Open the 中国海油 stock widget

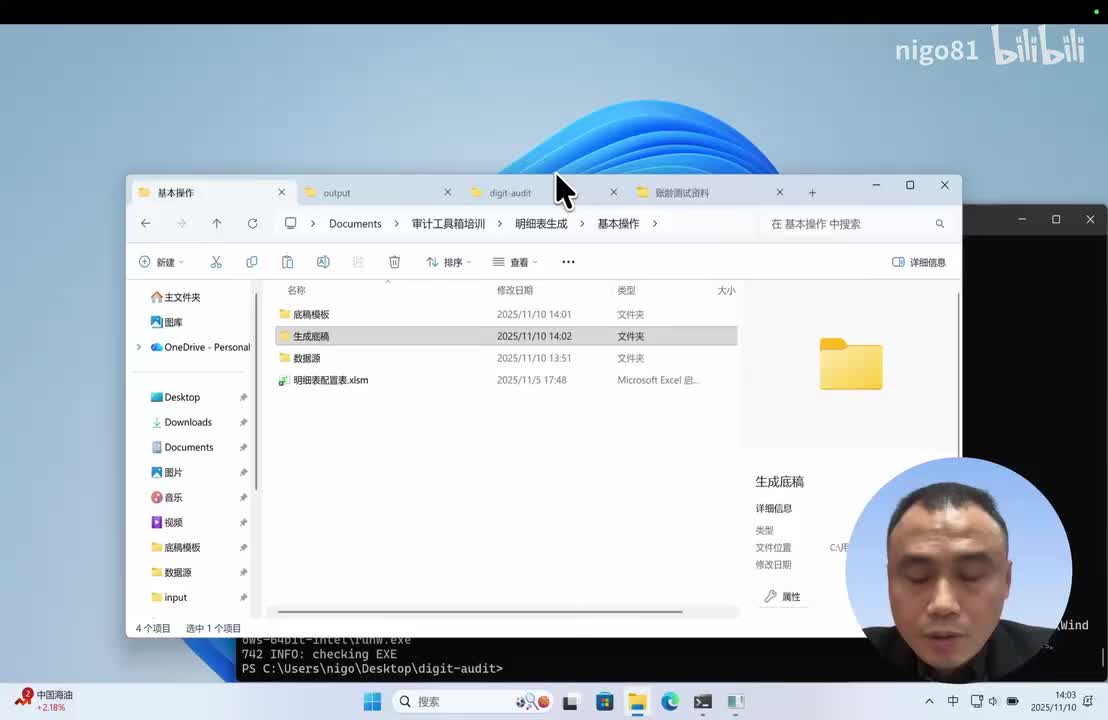click(x=44, y=701)
